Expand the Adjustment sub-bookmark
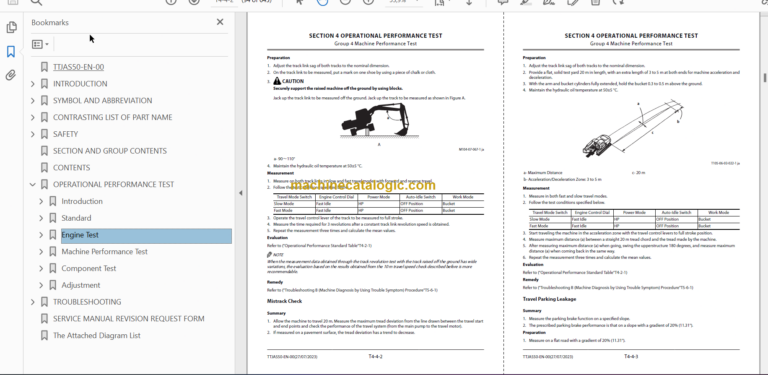Viewport: 768px width, 375px height. [x=41, y=285]
